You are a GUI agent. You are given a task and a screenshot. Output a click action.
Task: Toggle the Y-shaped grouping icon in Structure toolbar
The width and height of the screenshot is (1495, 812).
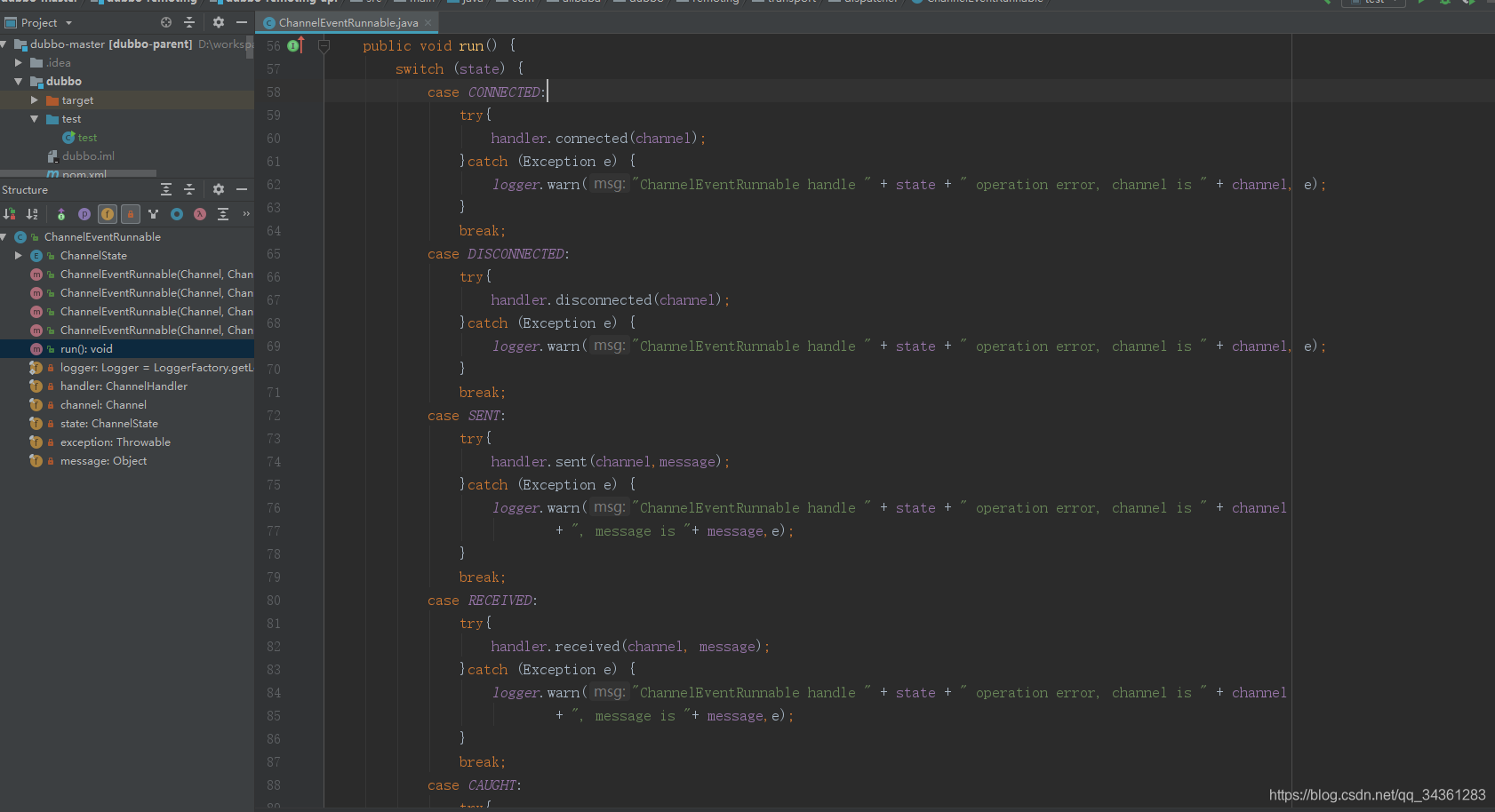[x=154, y=214]
